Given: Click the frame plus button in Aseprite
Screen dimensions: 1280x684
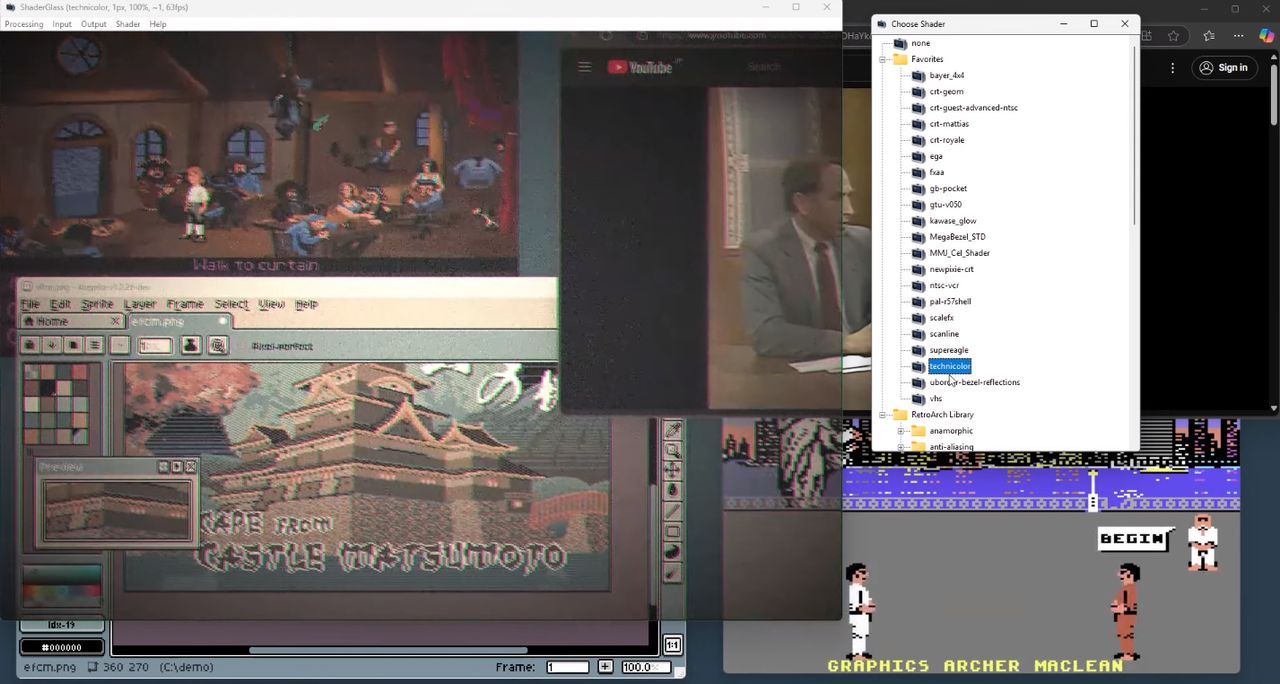Looking at the screenshot, I should (x=605, y=667).
